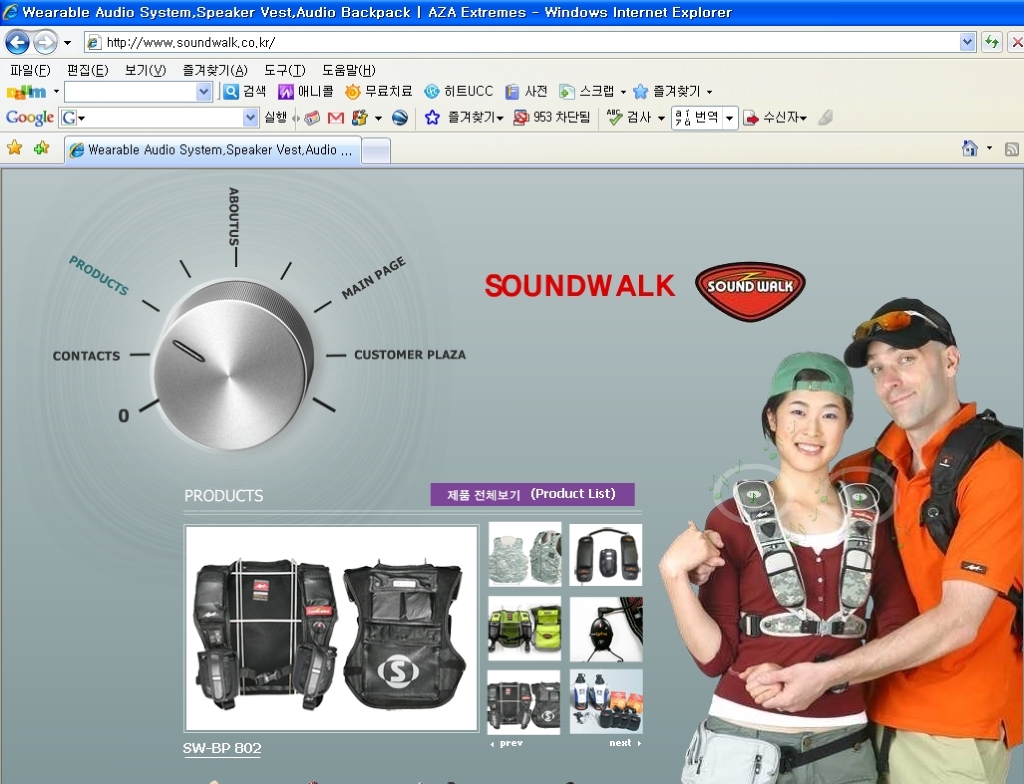Open the 편집(E) menu
Image resolution: width=1024 pixels, height=784 pixels.
pyautogui.click(x=88, y=70)
